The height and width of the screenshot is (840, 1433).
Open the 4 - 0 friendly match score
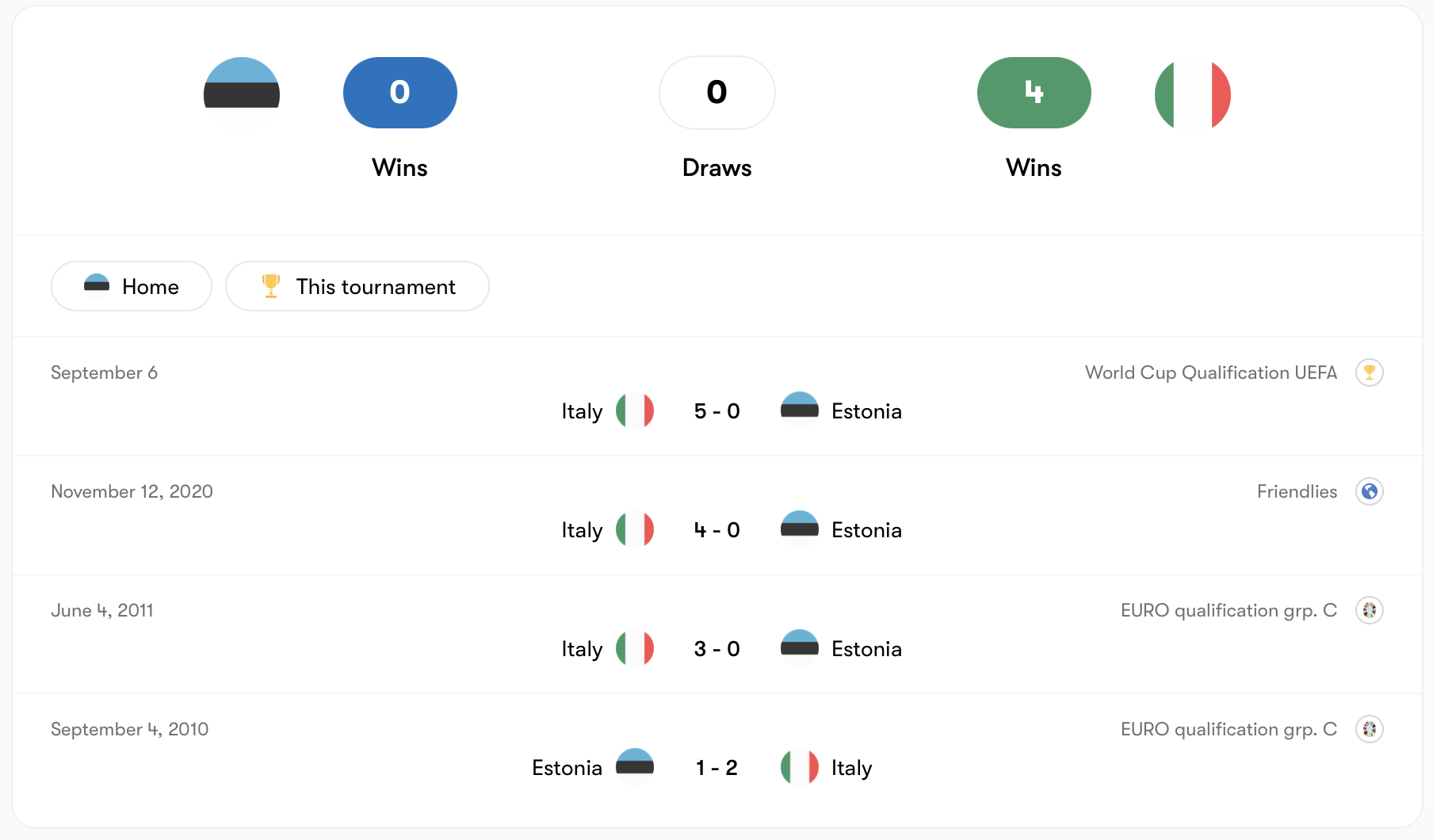[716, 530]
